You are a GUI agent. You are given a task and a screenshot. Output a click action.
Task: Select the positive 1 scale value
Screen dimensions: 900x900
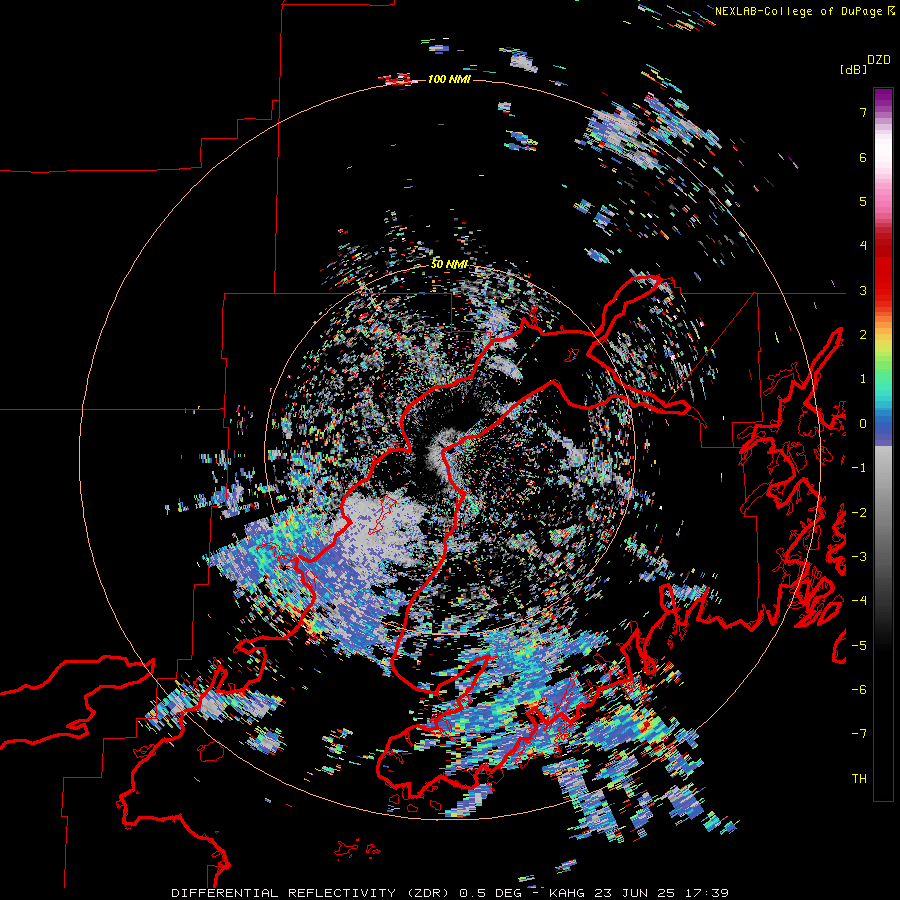coord(863,379)
